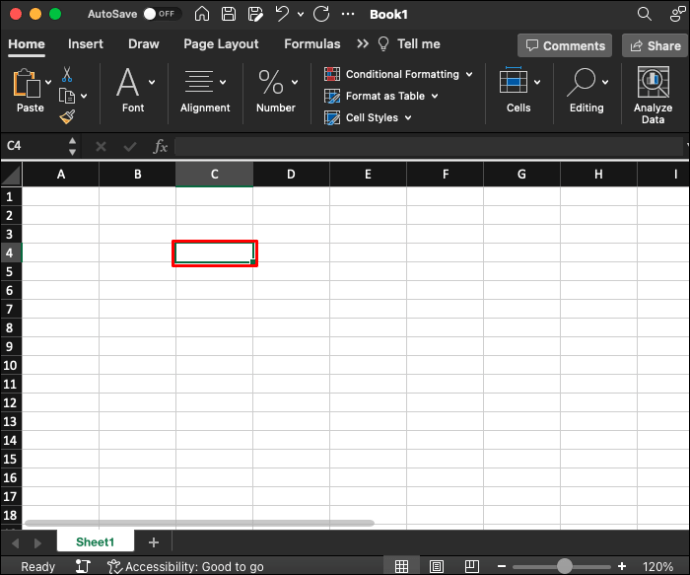Click the Save As pencil icon
This screenshot has height=575, width=690.
point(255,14)
